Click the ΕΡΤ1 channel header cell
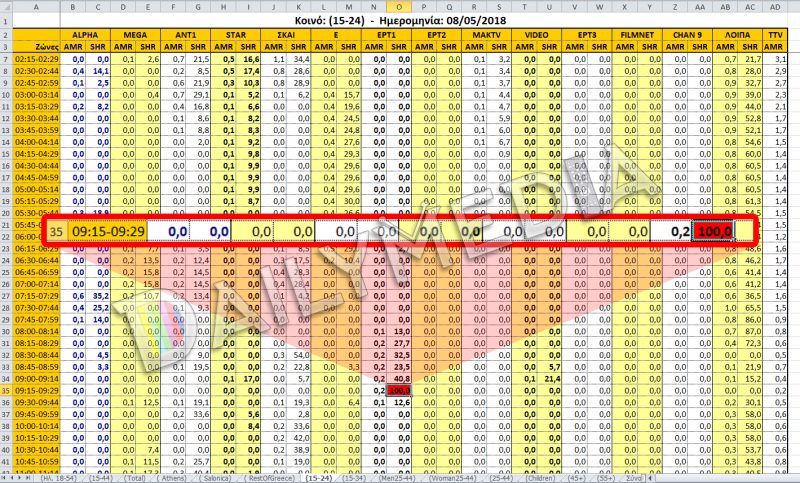The width and height of the screenshot is (800, 483). click(x=386, y=35)
